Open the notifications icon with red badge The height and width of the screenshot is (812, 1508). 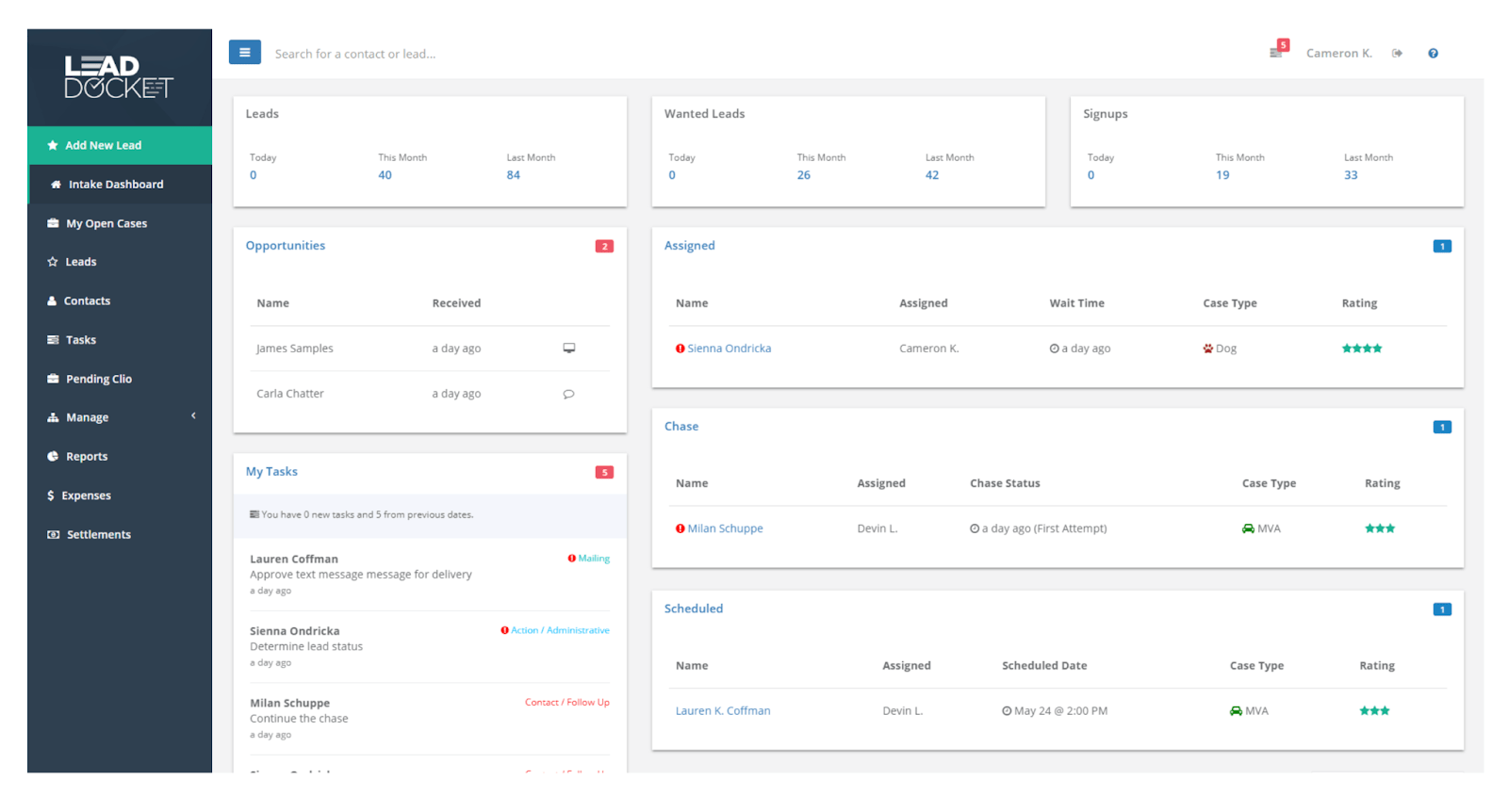click(x=1278, y=49)
